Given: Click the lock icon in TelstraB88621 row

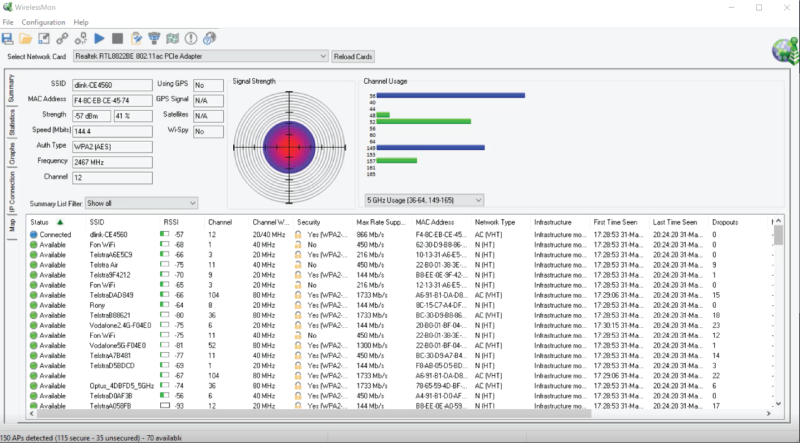Looking at the screenshot, I should (298, 315).
